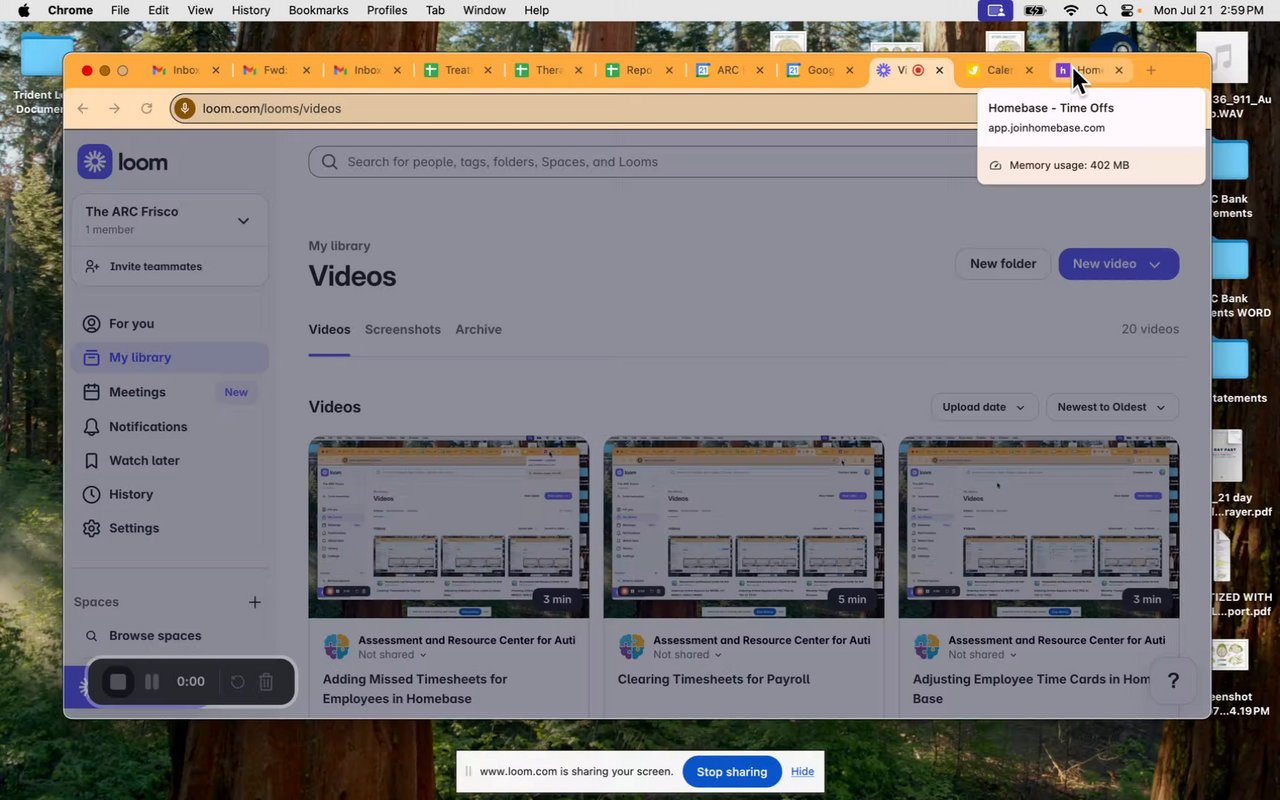Open the Bookmarks menu
The width and height of the screenshot is (1280, 800).
point(318,10)
